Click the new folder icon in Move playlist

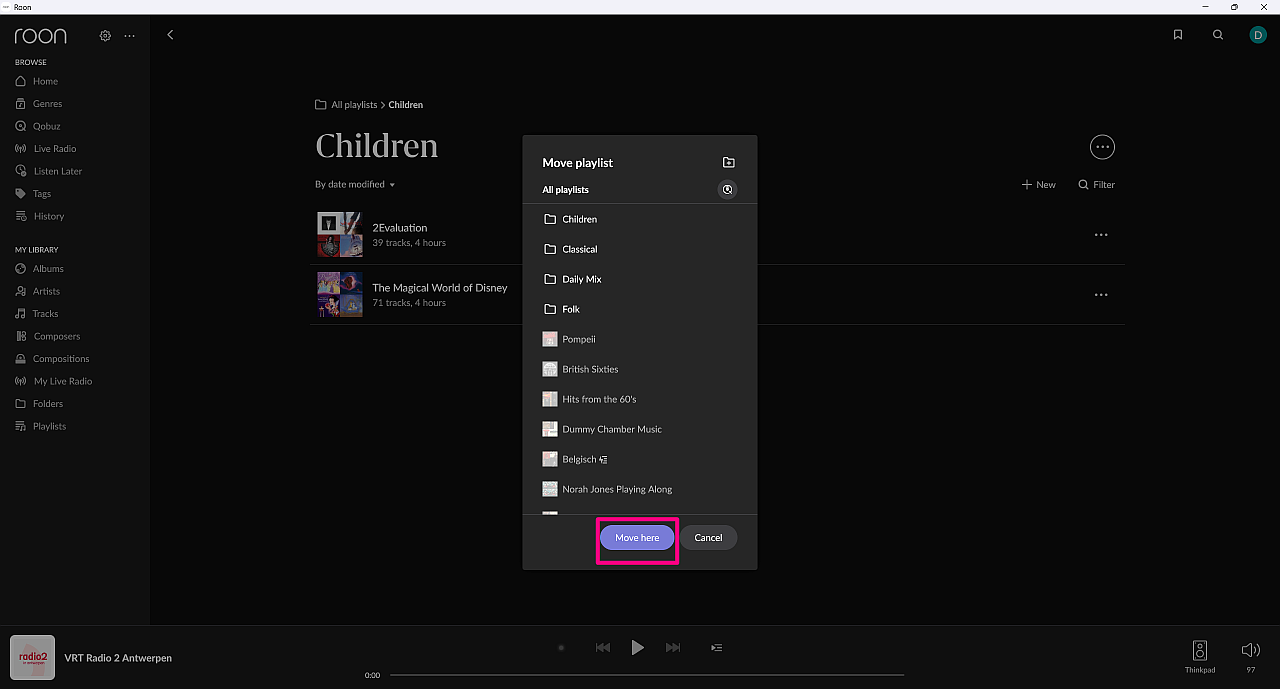[x=728, y=163]
